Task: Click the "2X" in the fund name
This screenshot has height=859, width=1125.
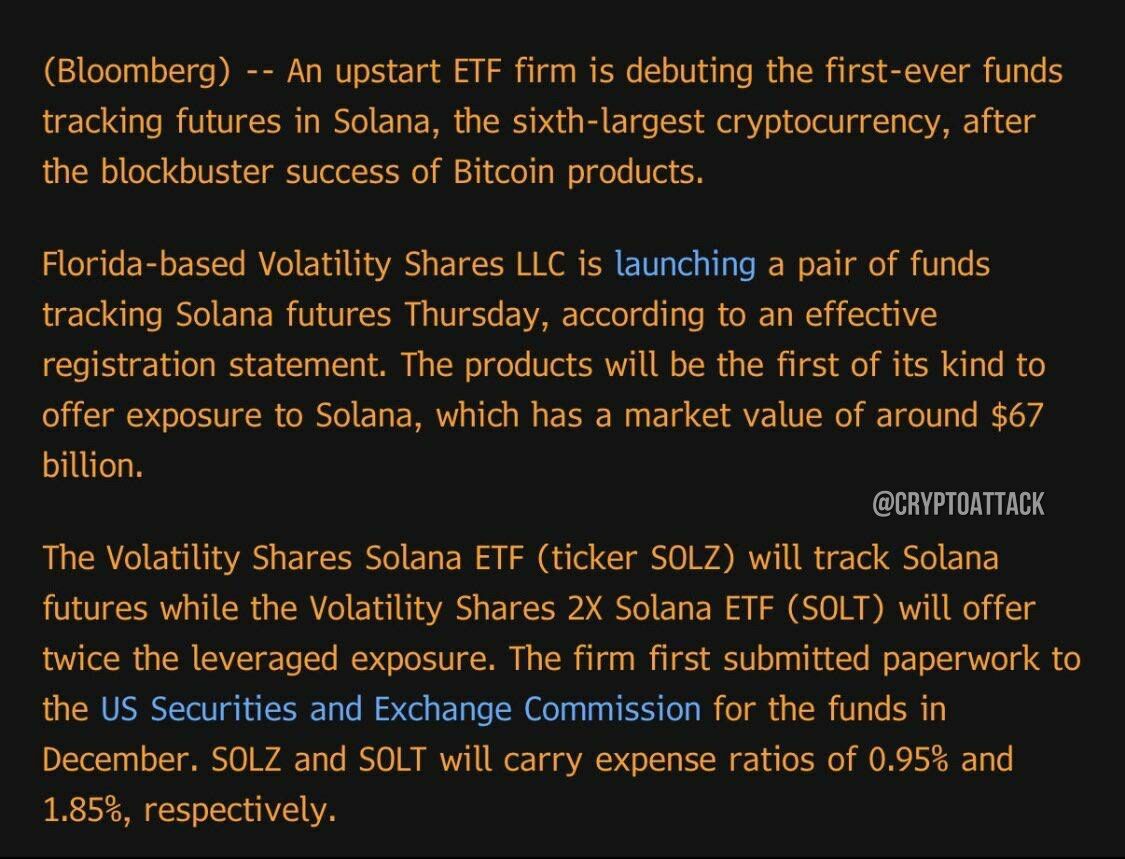Action: point(585,608)
